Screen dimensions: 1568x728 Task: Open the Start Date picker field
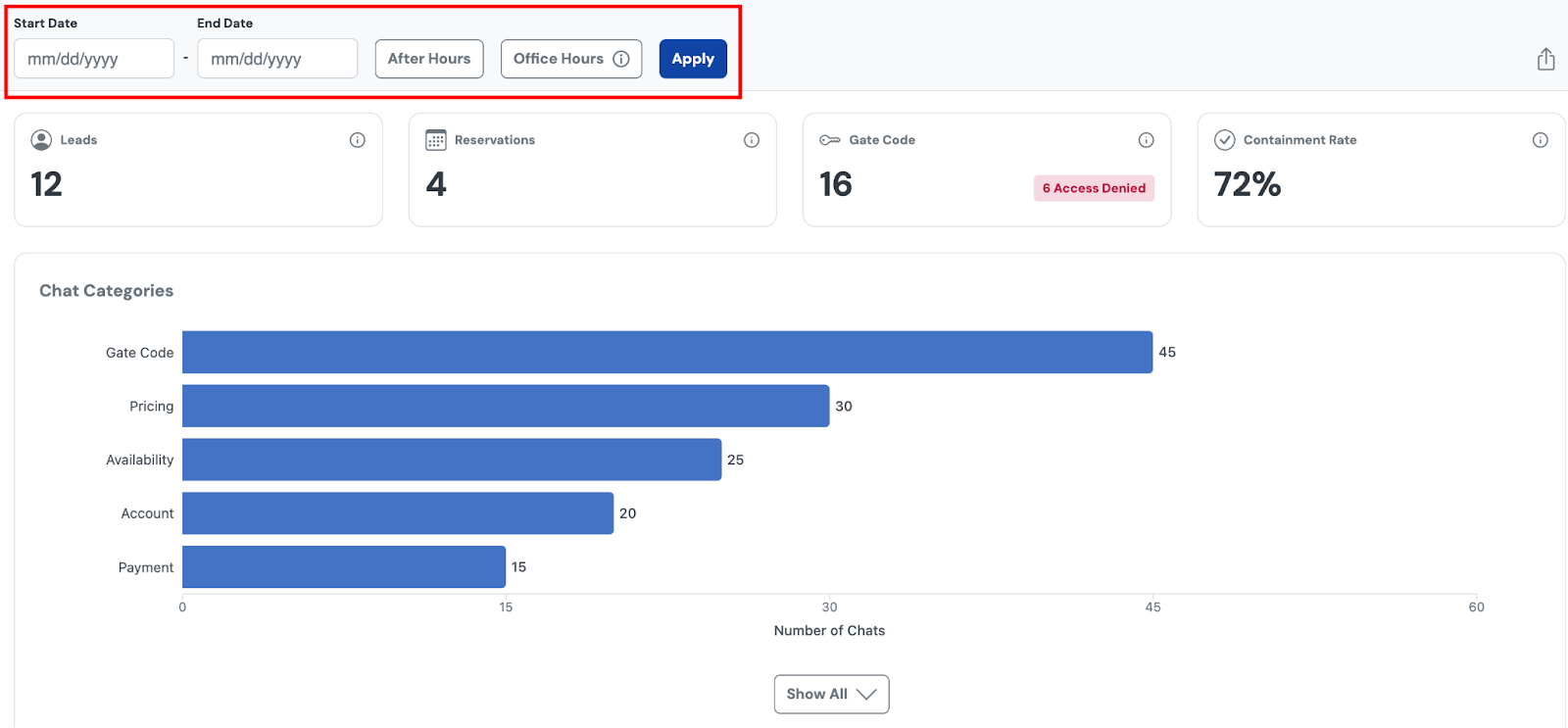point(94,59)
